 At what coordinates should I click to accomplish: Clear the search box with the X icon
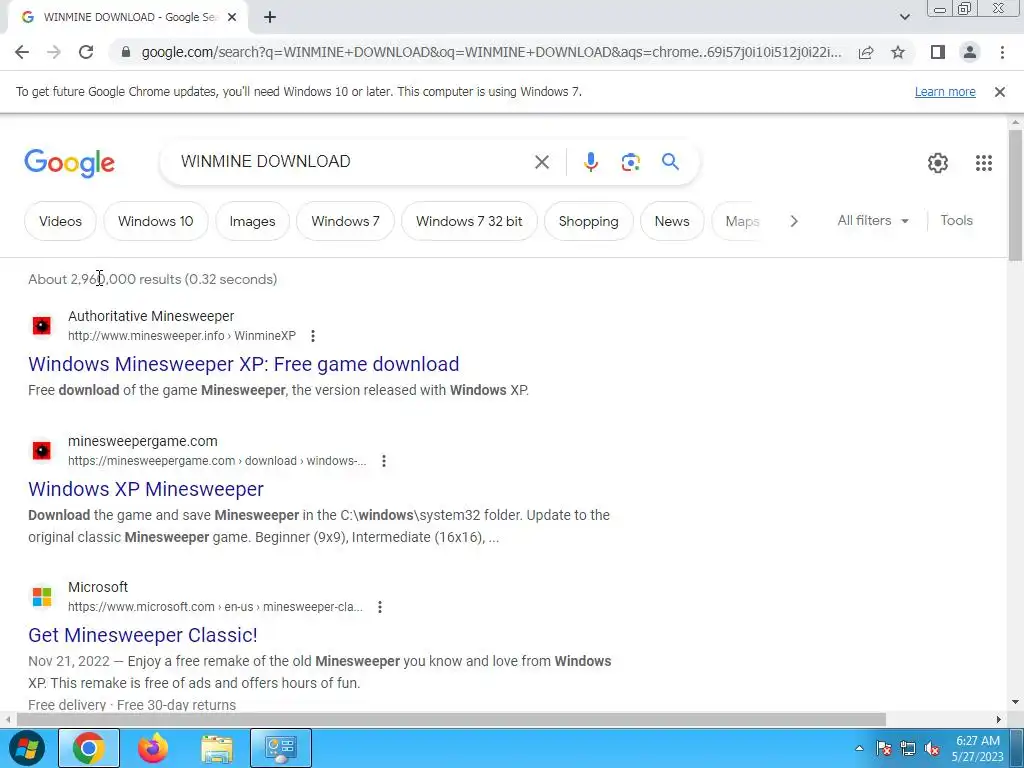point(541,162)
